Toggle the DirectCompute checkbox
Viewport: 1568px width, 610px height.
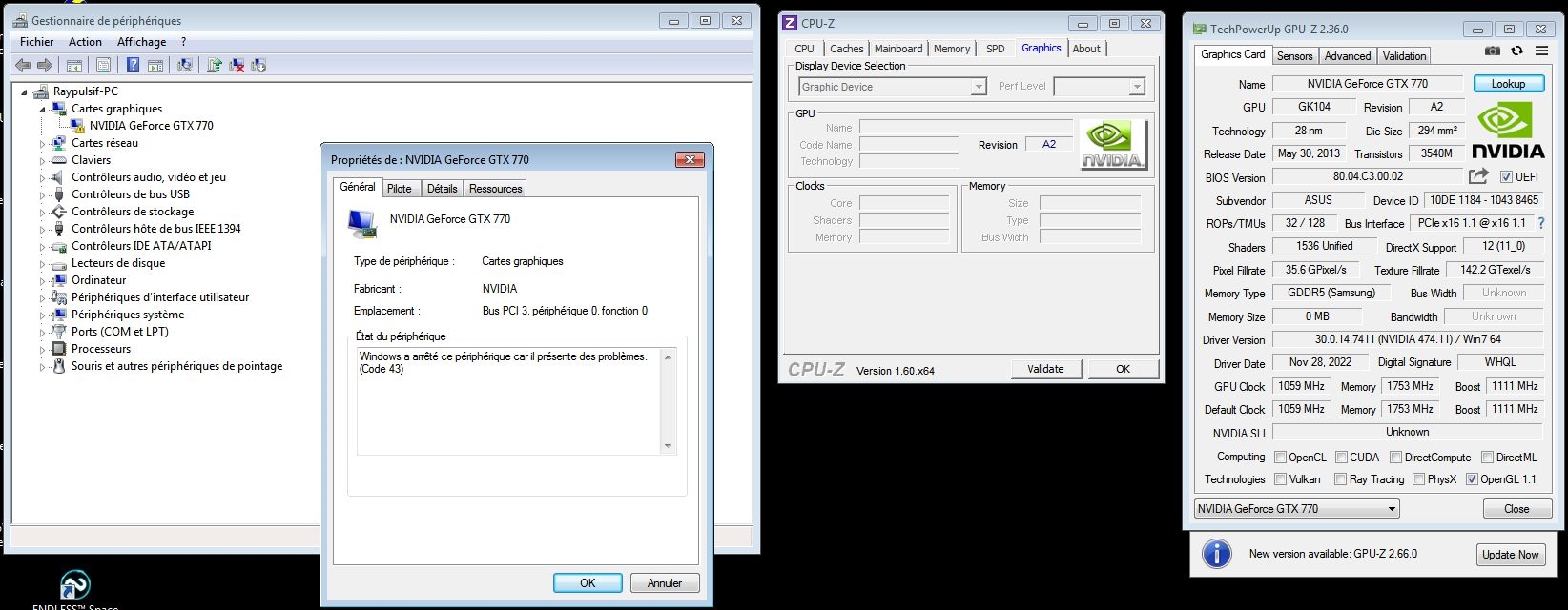(x=1395, y=457)
